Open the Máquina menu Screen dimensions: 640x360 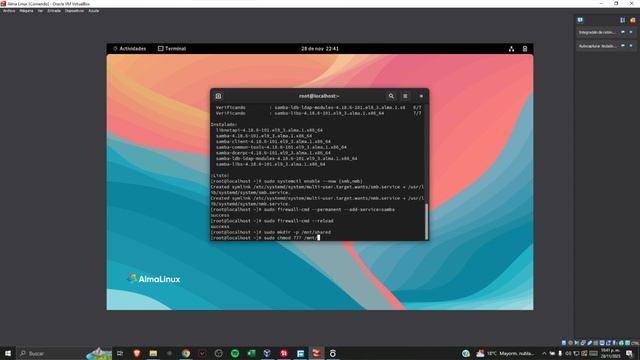point(26,11)
